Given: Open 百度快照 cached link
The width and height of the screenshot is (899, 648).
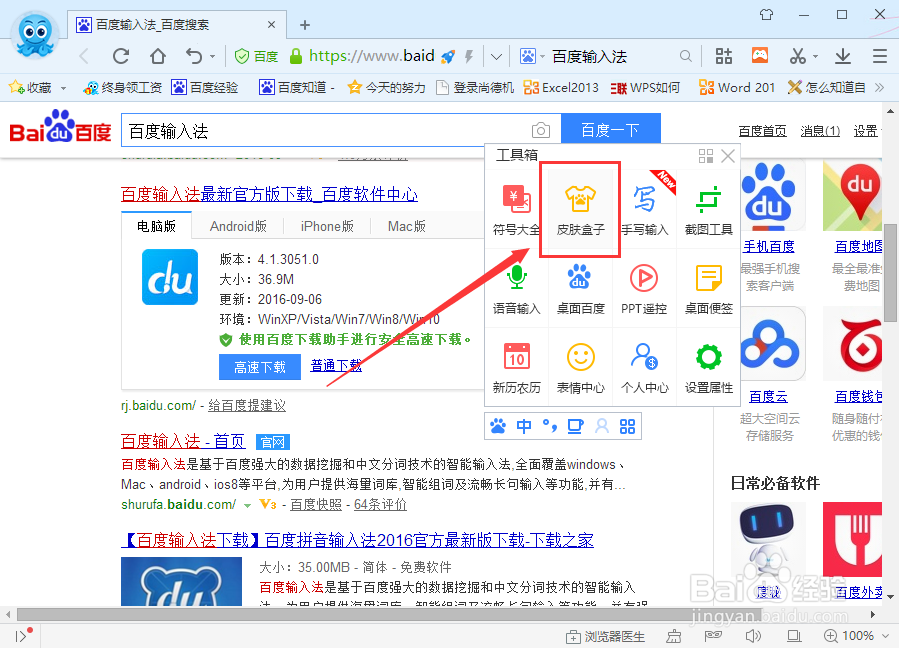Looking at the screenshot, I should 316,505.
